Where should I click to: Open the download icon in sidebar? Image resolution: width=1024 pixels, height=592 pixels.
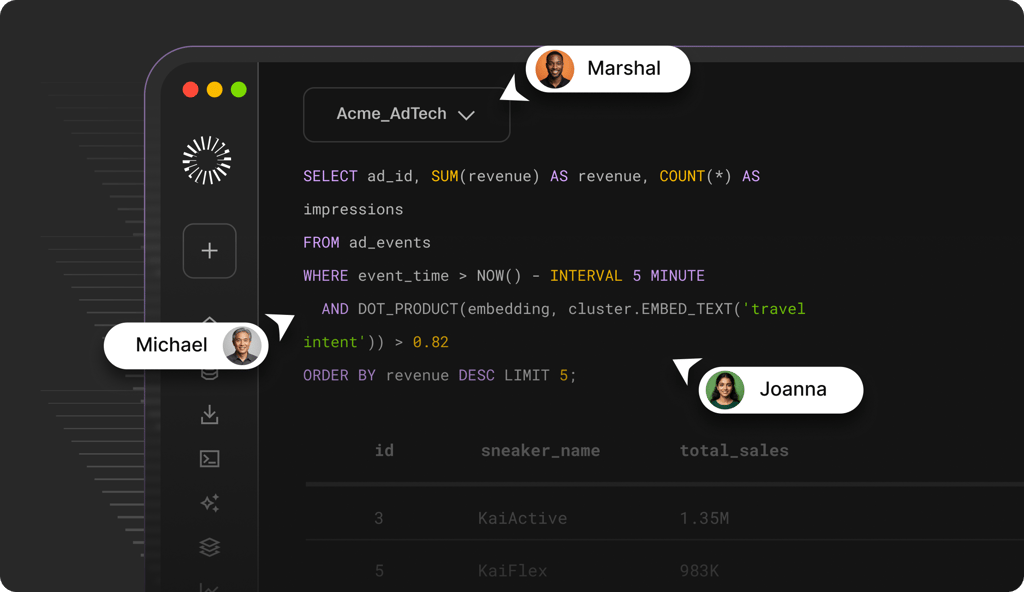209,414
